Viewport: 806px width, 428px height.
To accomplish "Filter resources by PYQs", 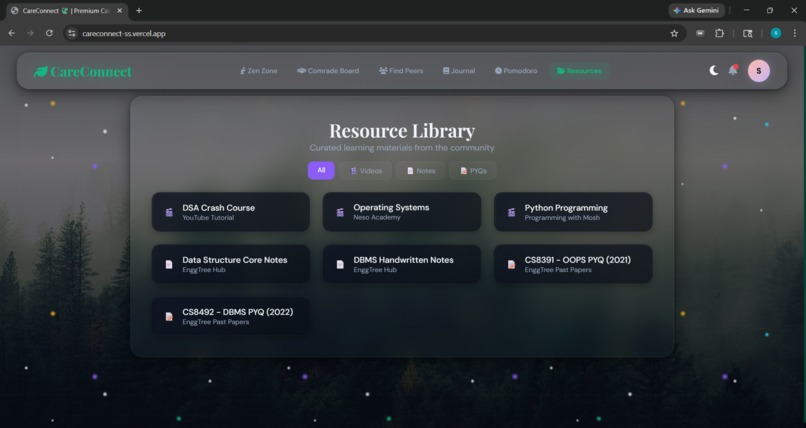I will (x=473, y=171).
